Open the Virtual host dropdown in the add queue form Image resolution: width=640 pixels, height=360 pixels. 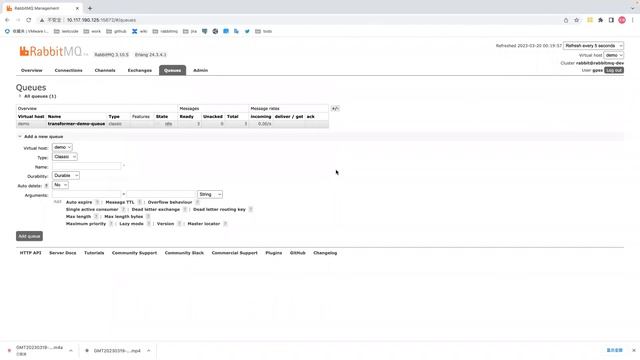(x=62, y=147)
